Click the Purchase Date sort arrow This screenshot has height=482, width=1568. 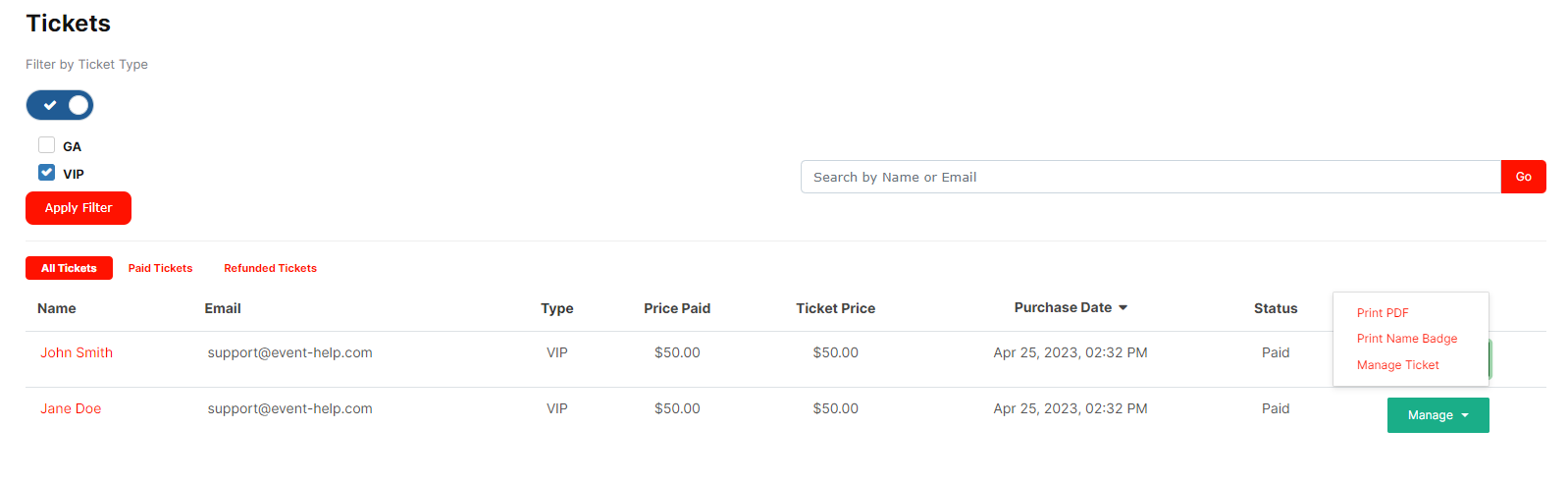click(1123, 308)
